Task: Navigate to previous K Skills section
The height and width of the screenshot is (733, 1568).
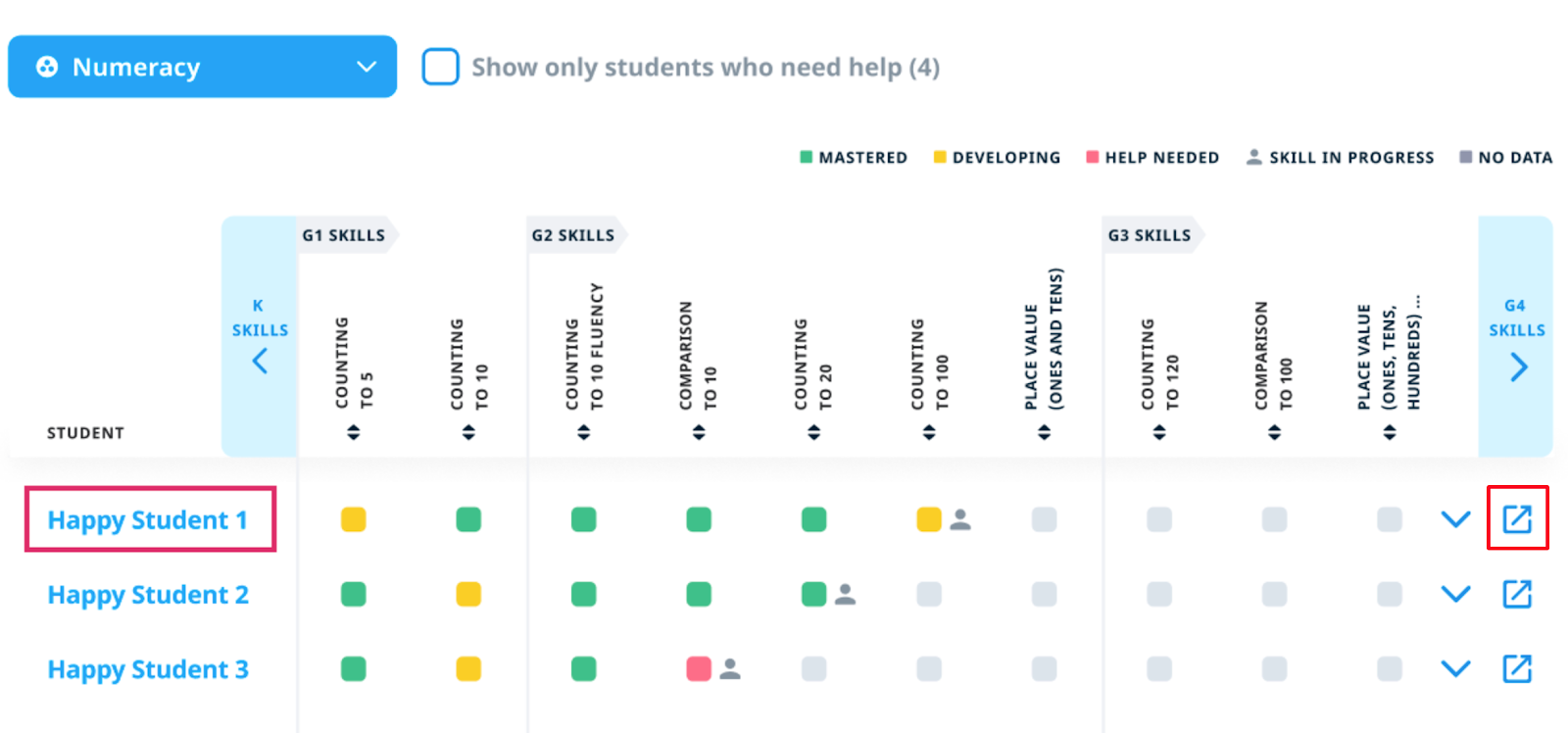Action: pyautogui.click(x=260, y=362)
